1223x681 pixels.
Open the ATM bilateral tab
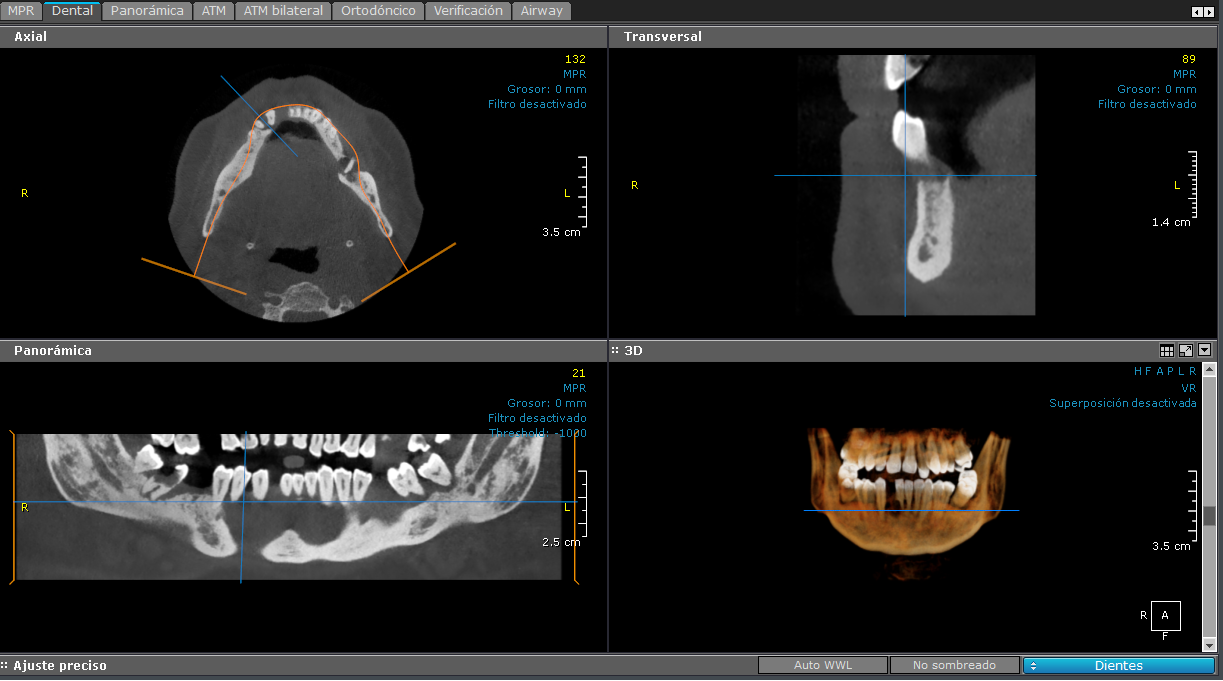281,11
